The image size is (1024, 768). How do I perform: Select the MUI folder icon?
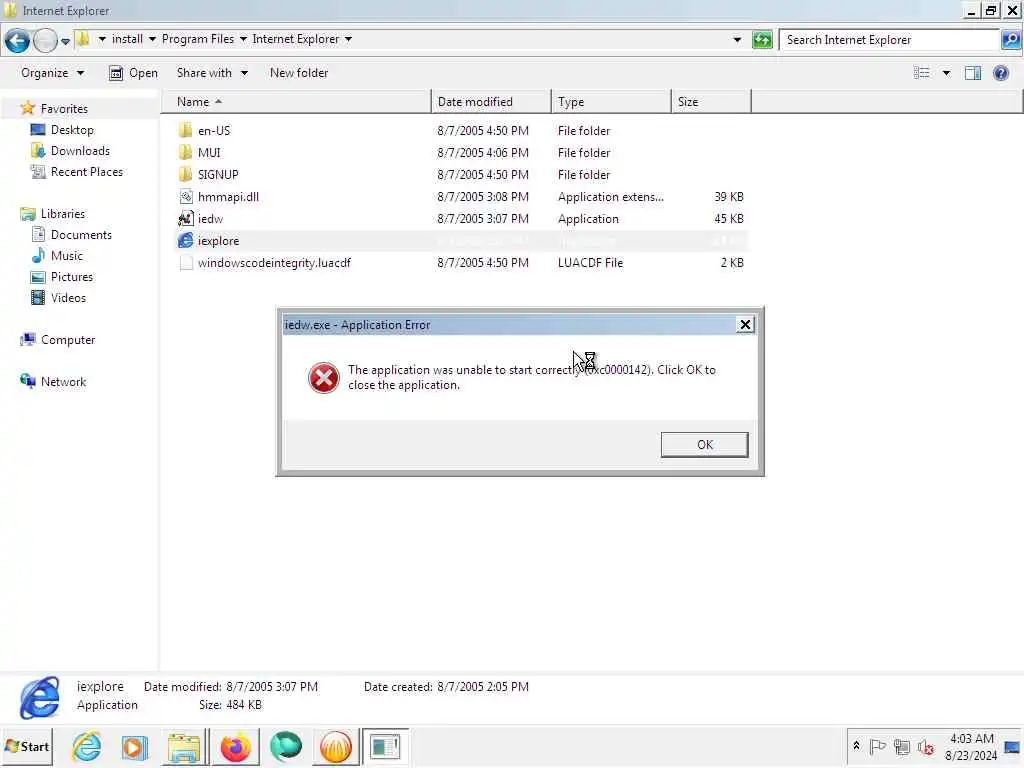click(x=185, y=153)
